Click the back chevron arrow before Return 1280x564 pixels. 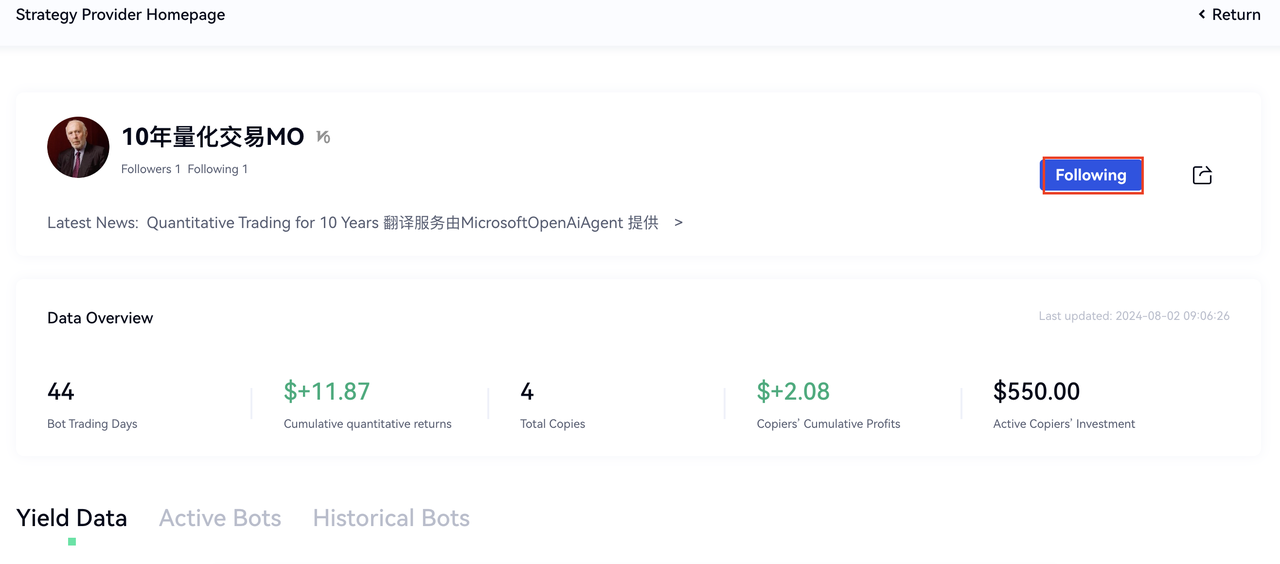(x=1201, y=14)
